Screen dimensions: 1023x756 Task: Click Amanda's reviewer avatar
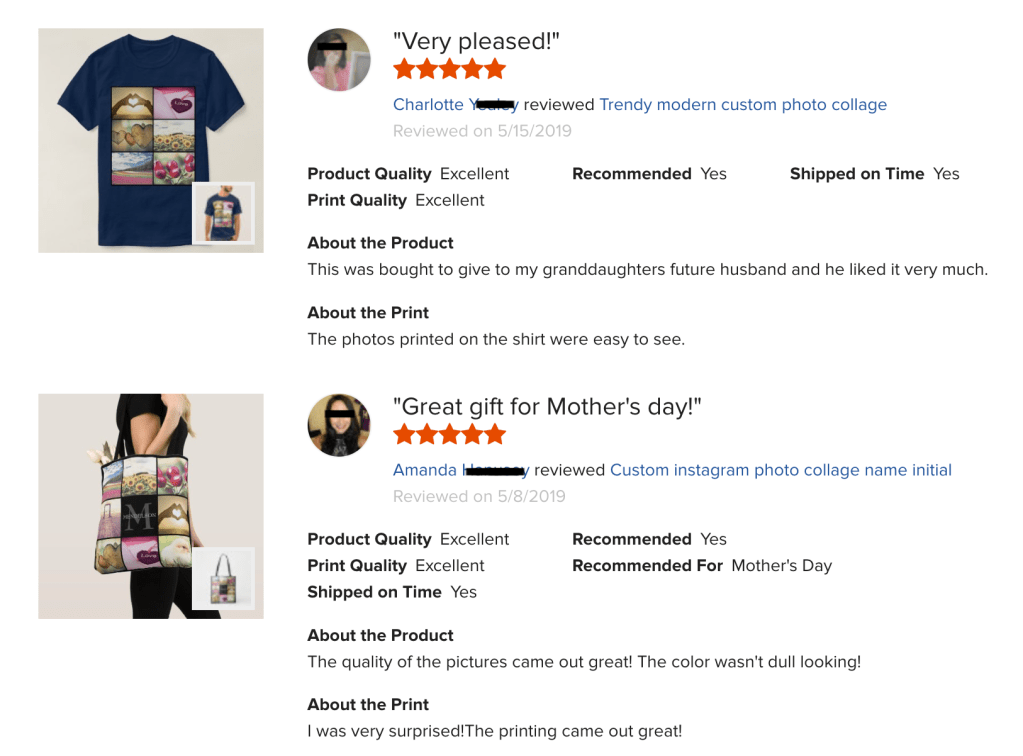(x=339, y=425)
